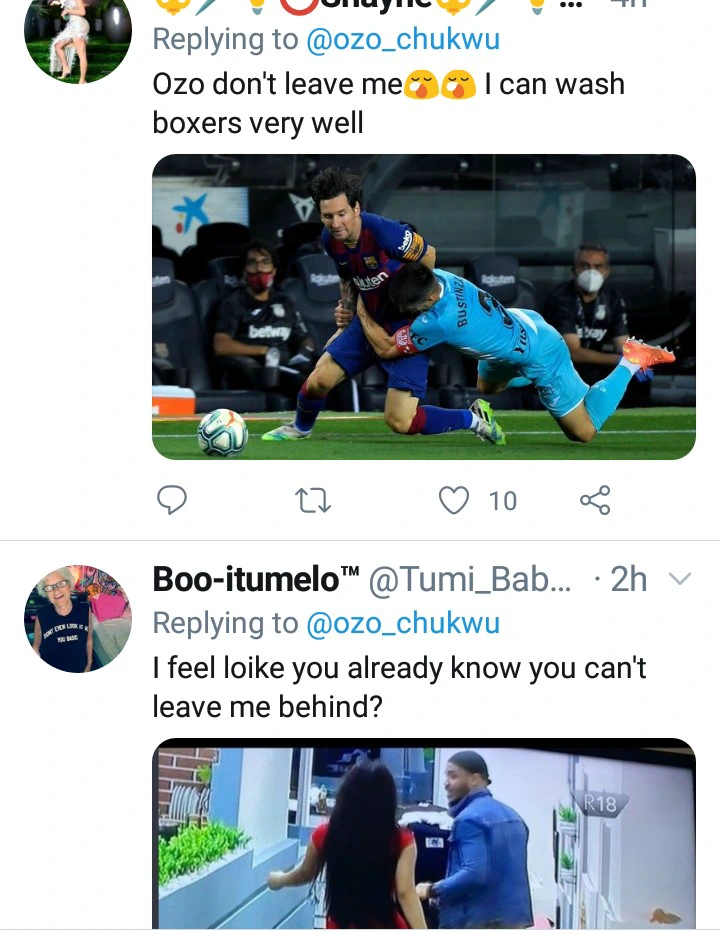Open the 2h timestamp on Boo-itumelo's tweet
The height and width of the screenshot is (934, 720).
coord(629,579)
